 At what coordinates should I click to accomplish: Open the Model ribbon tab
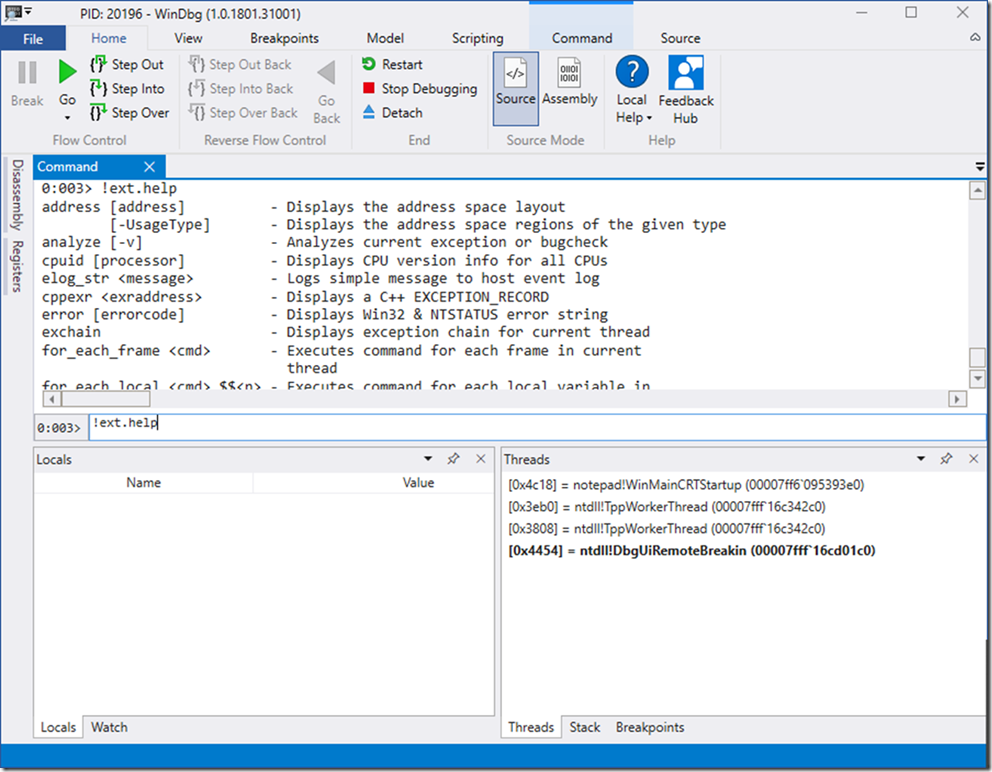385,38
